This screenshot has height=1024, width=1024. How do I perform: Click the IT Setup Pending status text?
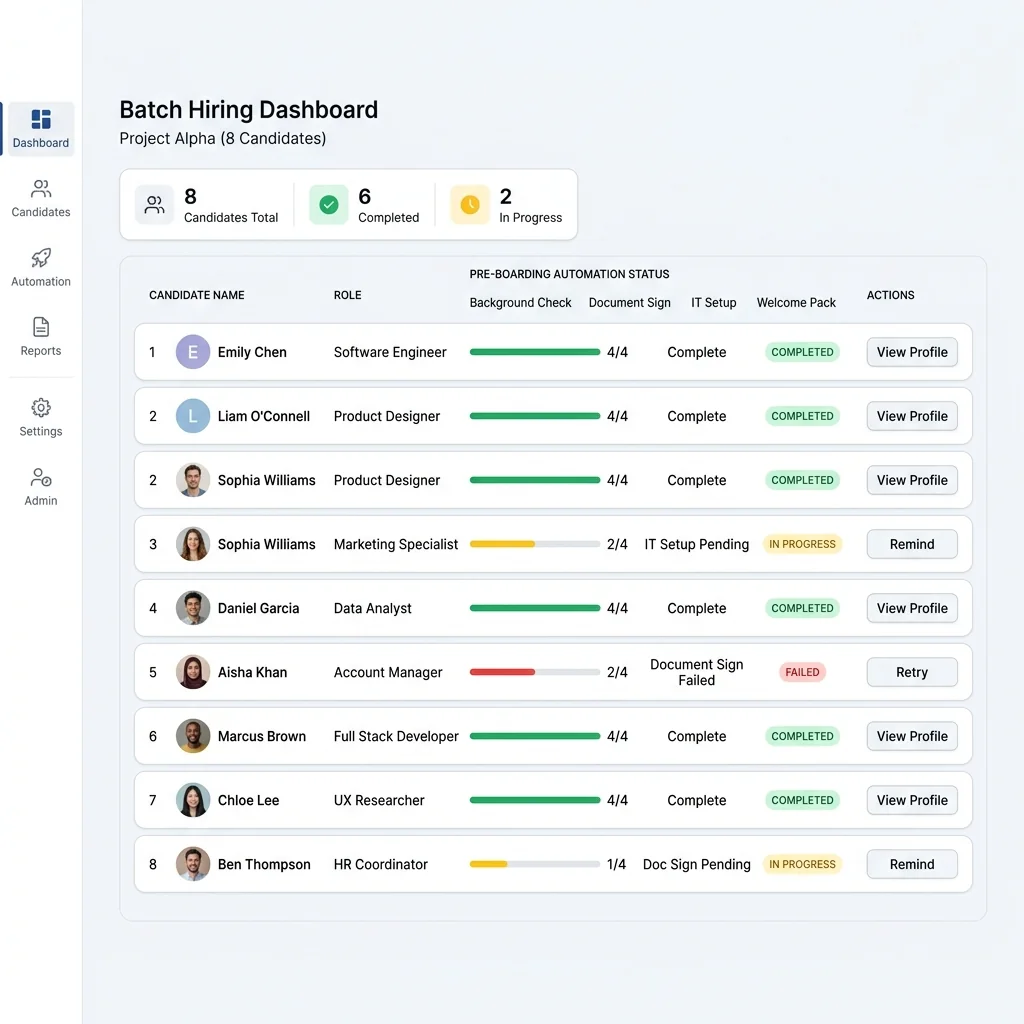(x=696, y=544)
